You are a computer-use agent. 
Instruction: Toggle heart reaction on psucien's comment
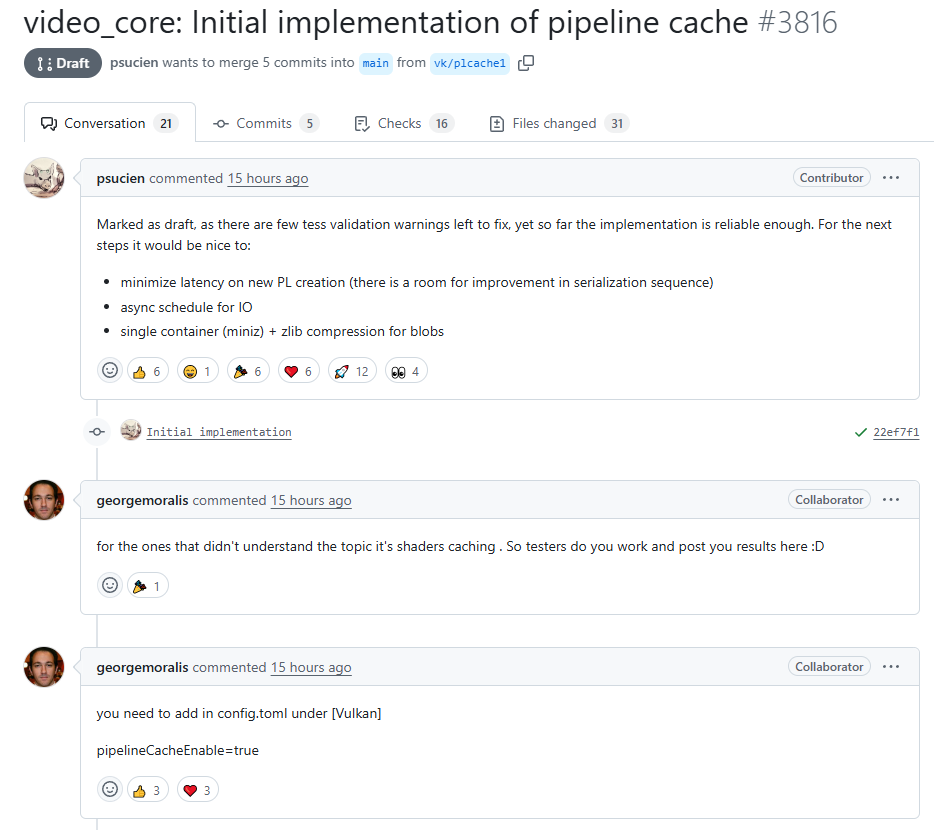298,371
